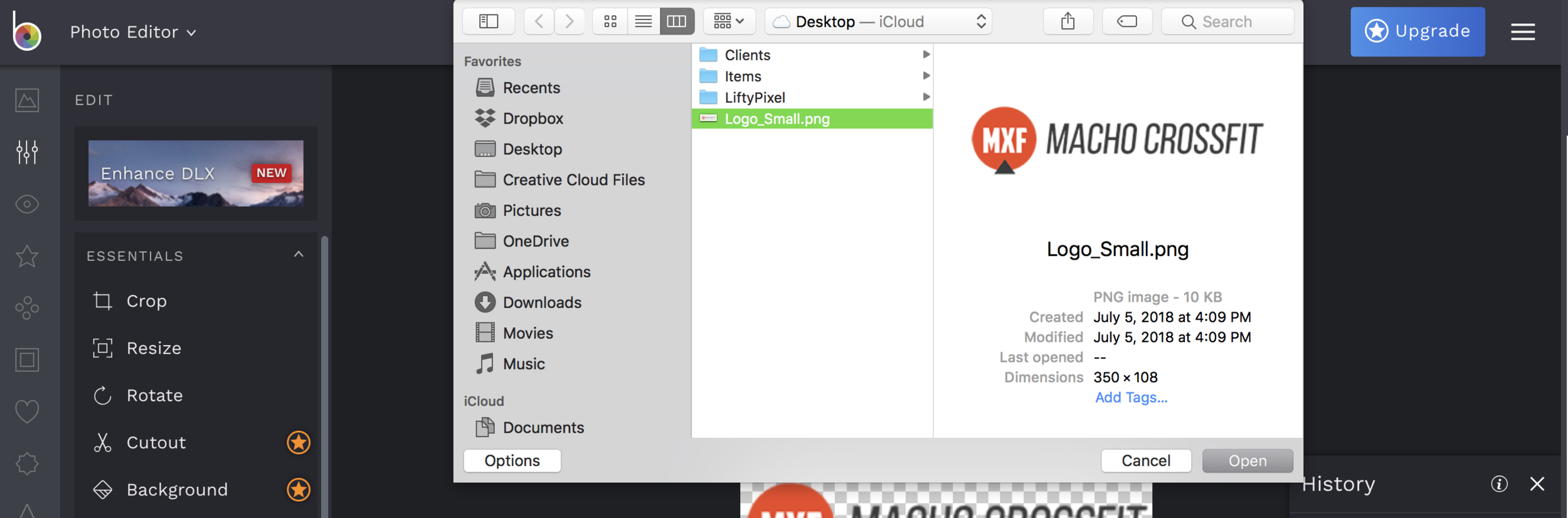The height and width of the screenshot is (518, 1568).
Task: Switch to icon view in file dialog
Action: 610,21
